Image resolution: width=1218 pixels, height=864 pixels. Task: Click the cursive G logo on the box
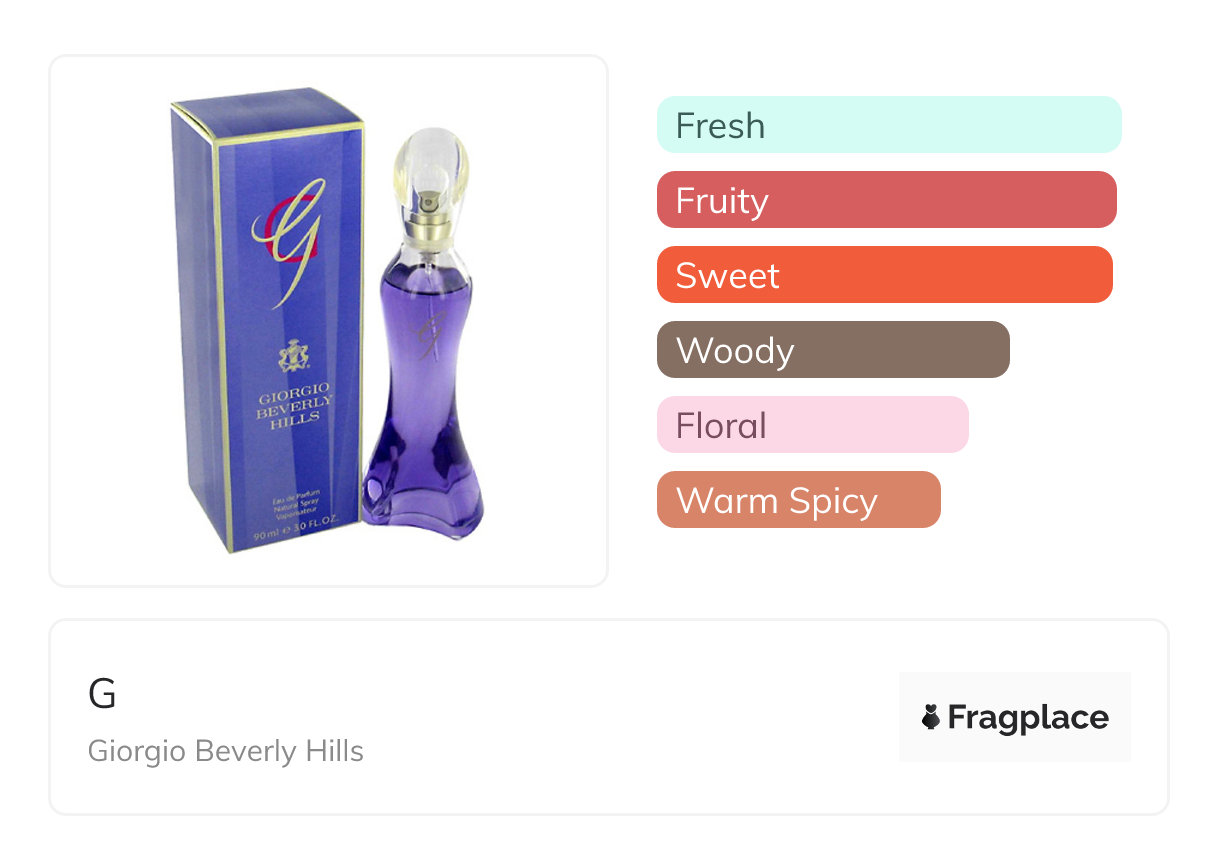click(x=291, y=233)
